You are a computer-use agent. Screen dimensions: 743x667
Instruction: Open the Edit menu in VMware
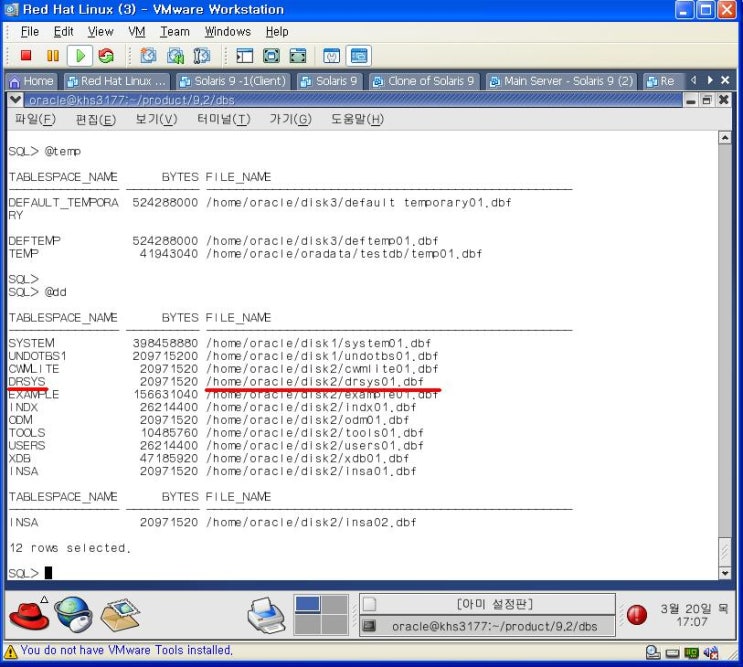[63, 32]
